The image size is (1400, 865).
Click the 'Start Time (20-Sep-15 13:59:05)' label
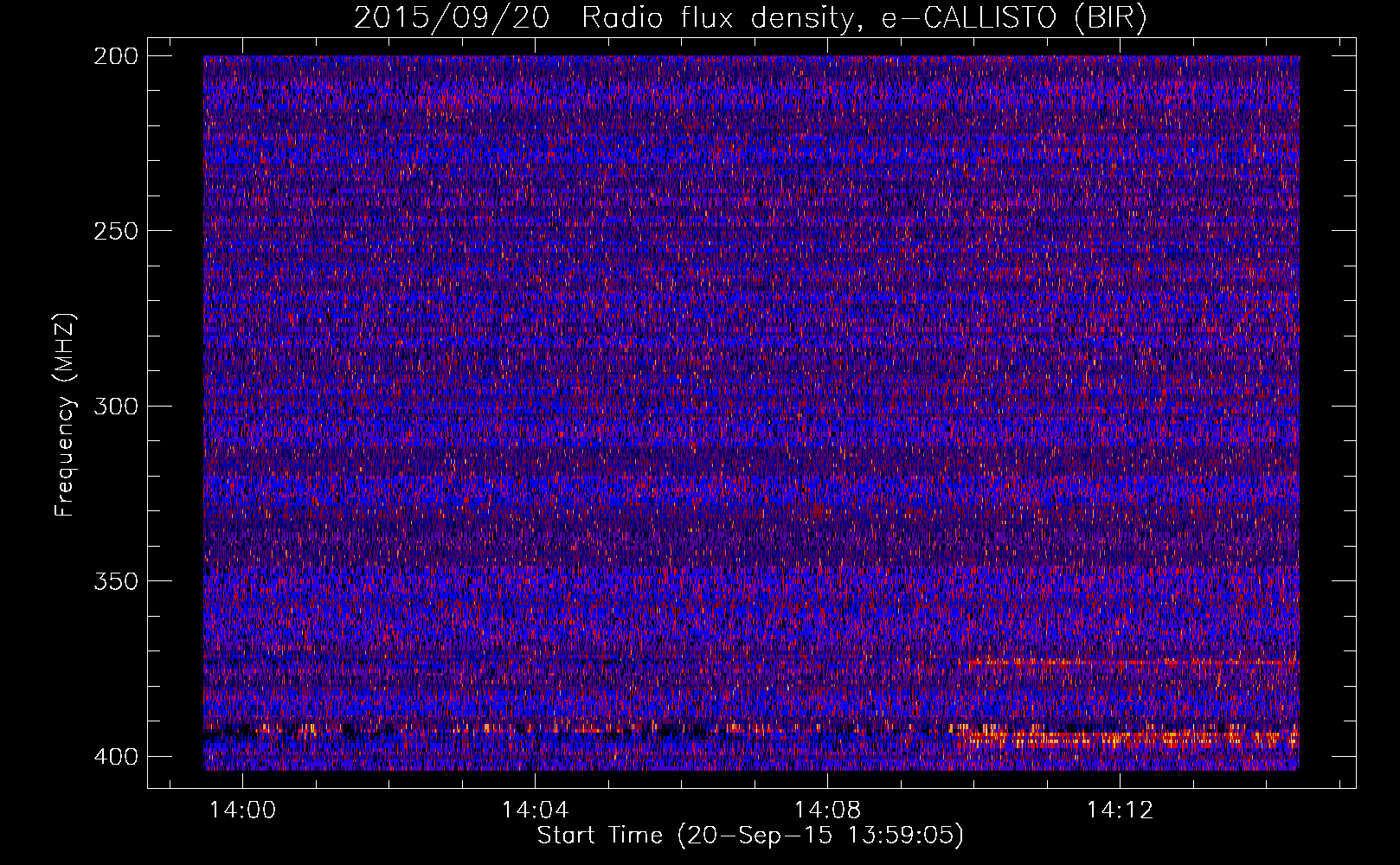click(750, 836)
